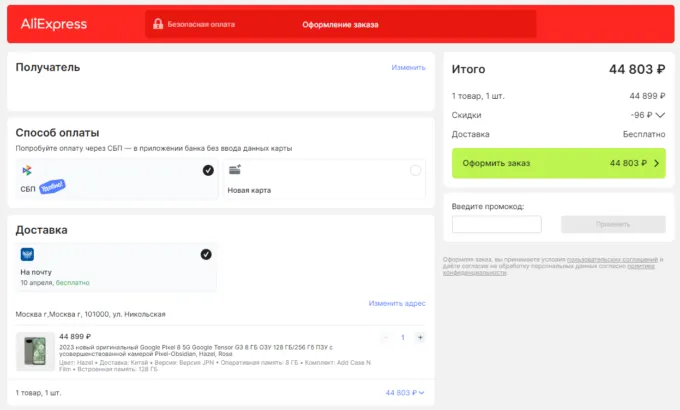This screenshot has width=680, height=410.
Task: Click the СБП payment logo
Action: [x=27, y=171]
